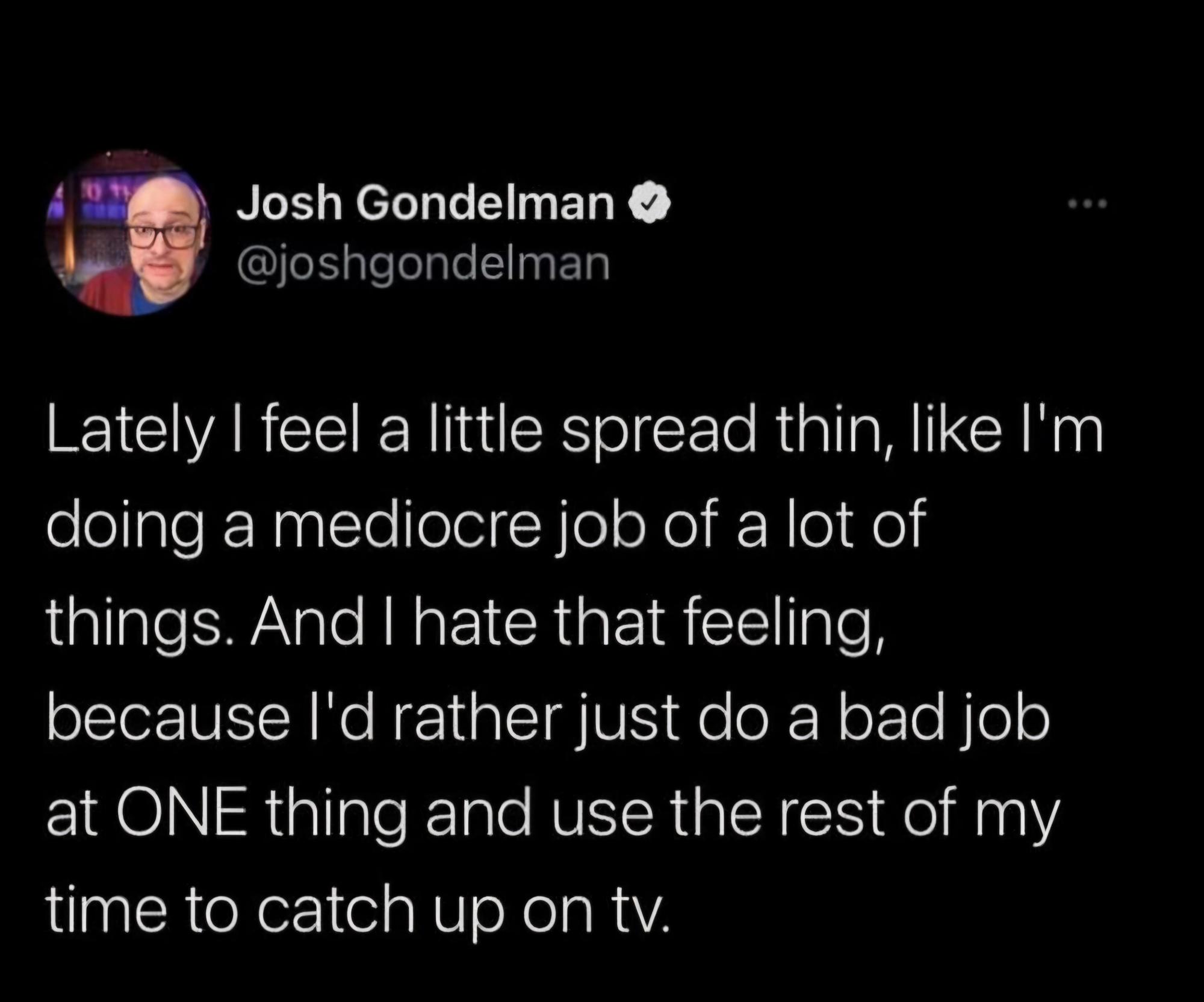Open the Josh Gondelman display name link
1204x1002 pixels.
426,205
